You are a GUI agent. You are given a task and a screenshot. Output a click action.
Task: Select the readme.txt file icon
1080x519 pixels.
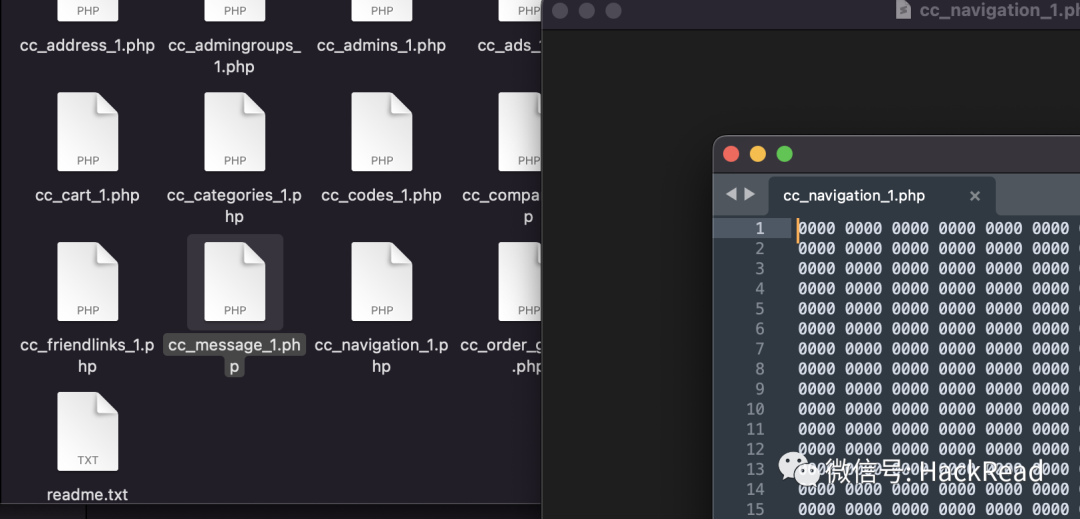pos(87,432)
